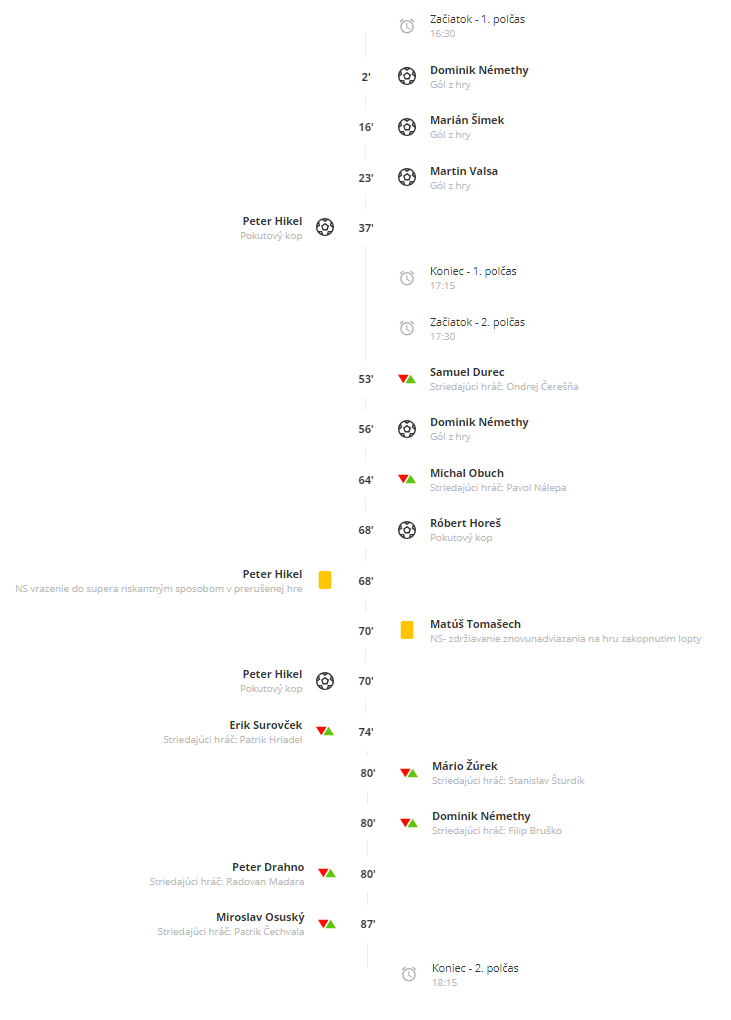731x1020 pixels.
Task: Click the goal icon for Róbert Horeš penalty
Action: (407, 530)
